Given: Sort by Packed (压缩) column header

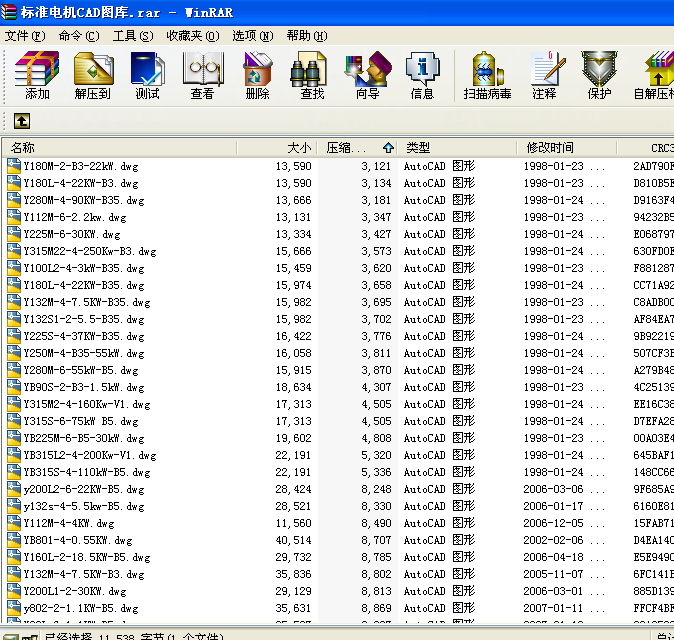Looking at the screenshot, I should click(x=358, y=148).
